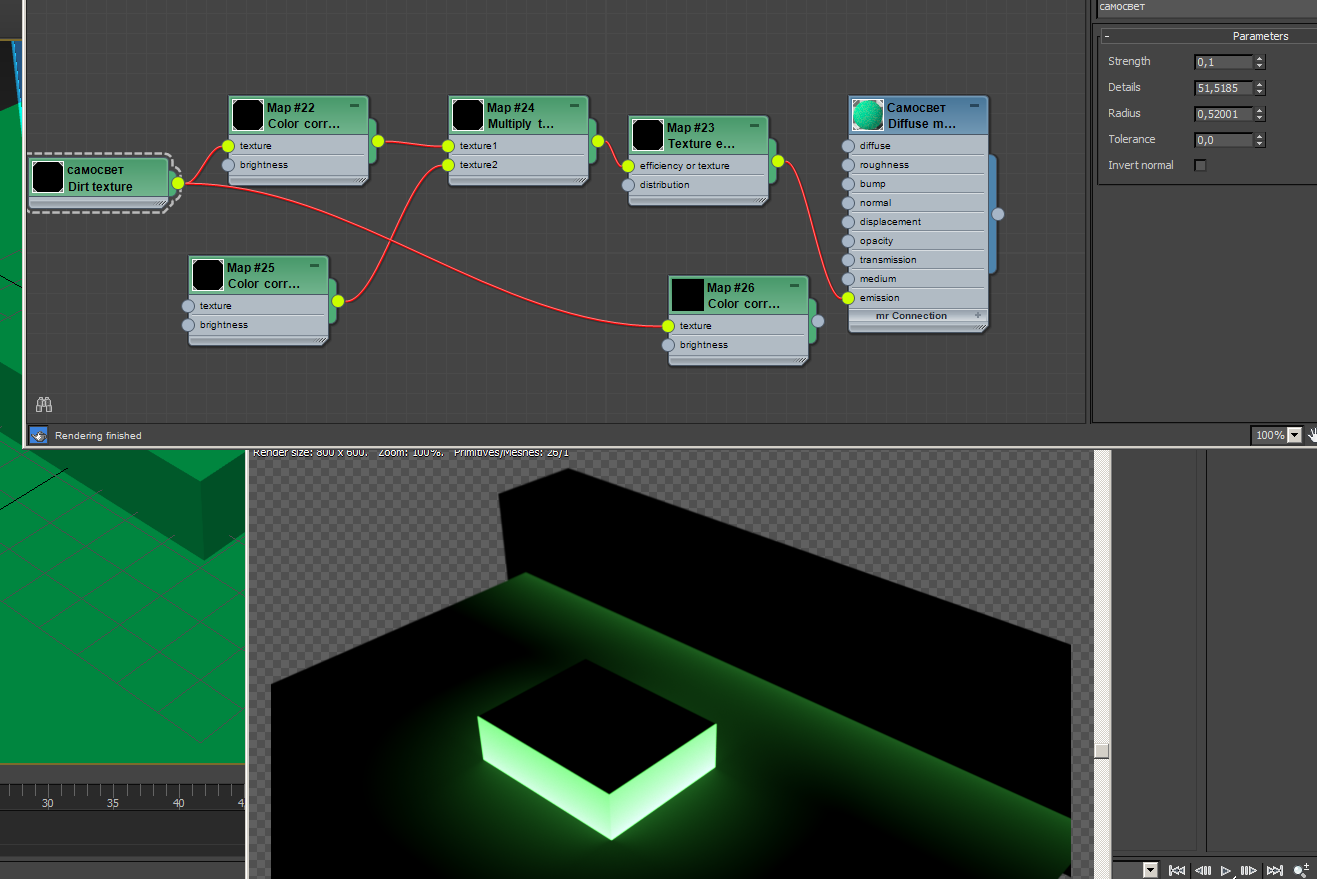Click the Diffuse material sphere preview thumbnail
Screen dimensions: 1317x879
point(868,115)
